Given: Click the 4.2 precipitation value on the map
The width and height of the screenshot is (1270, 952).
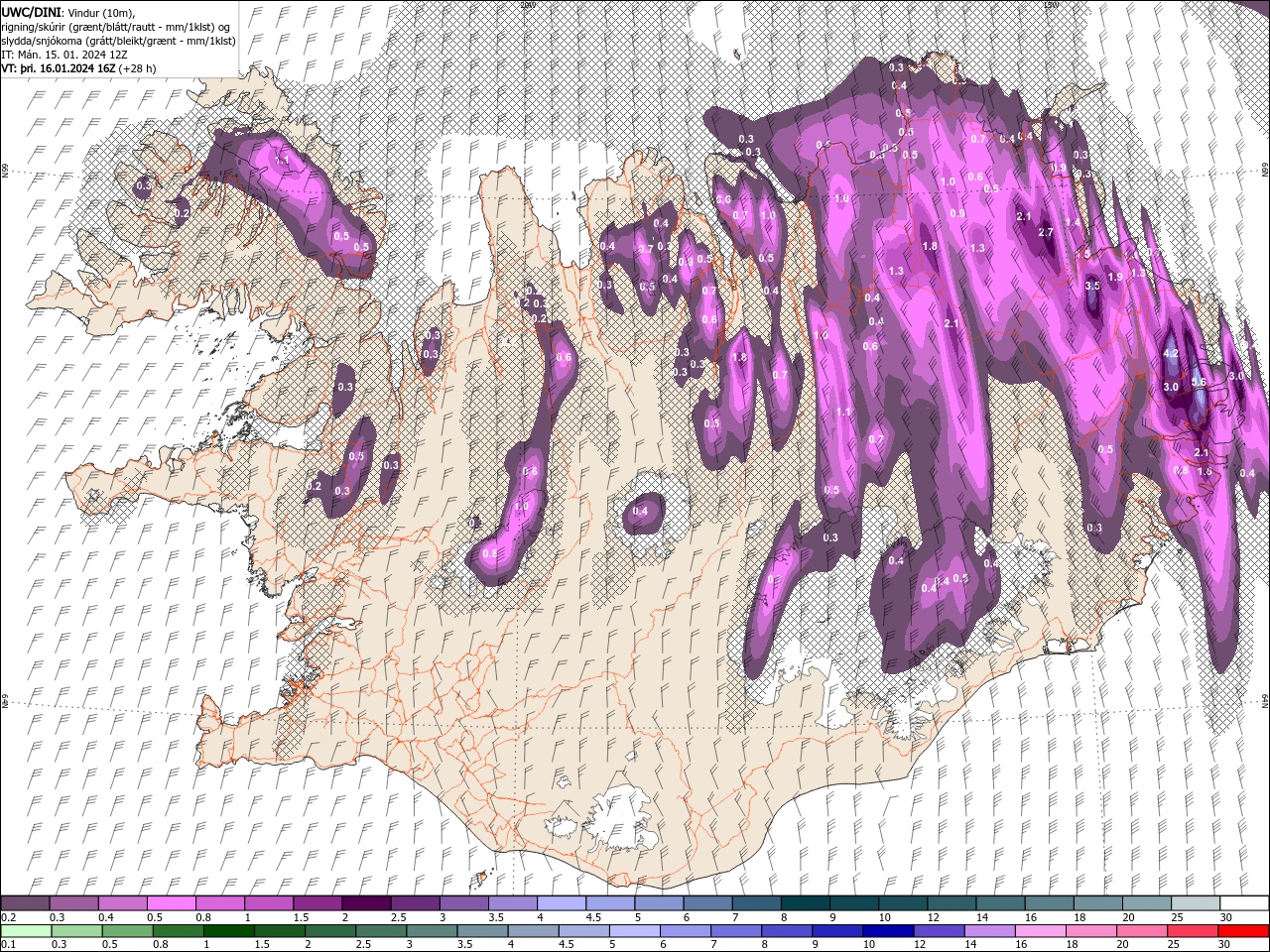Looking at the screenshot, I should tap(1170, 353).
